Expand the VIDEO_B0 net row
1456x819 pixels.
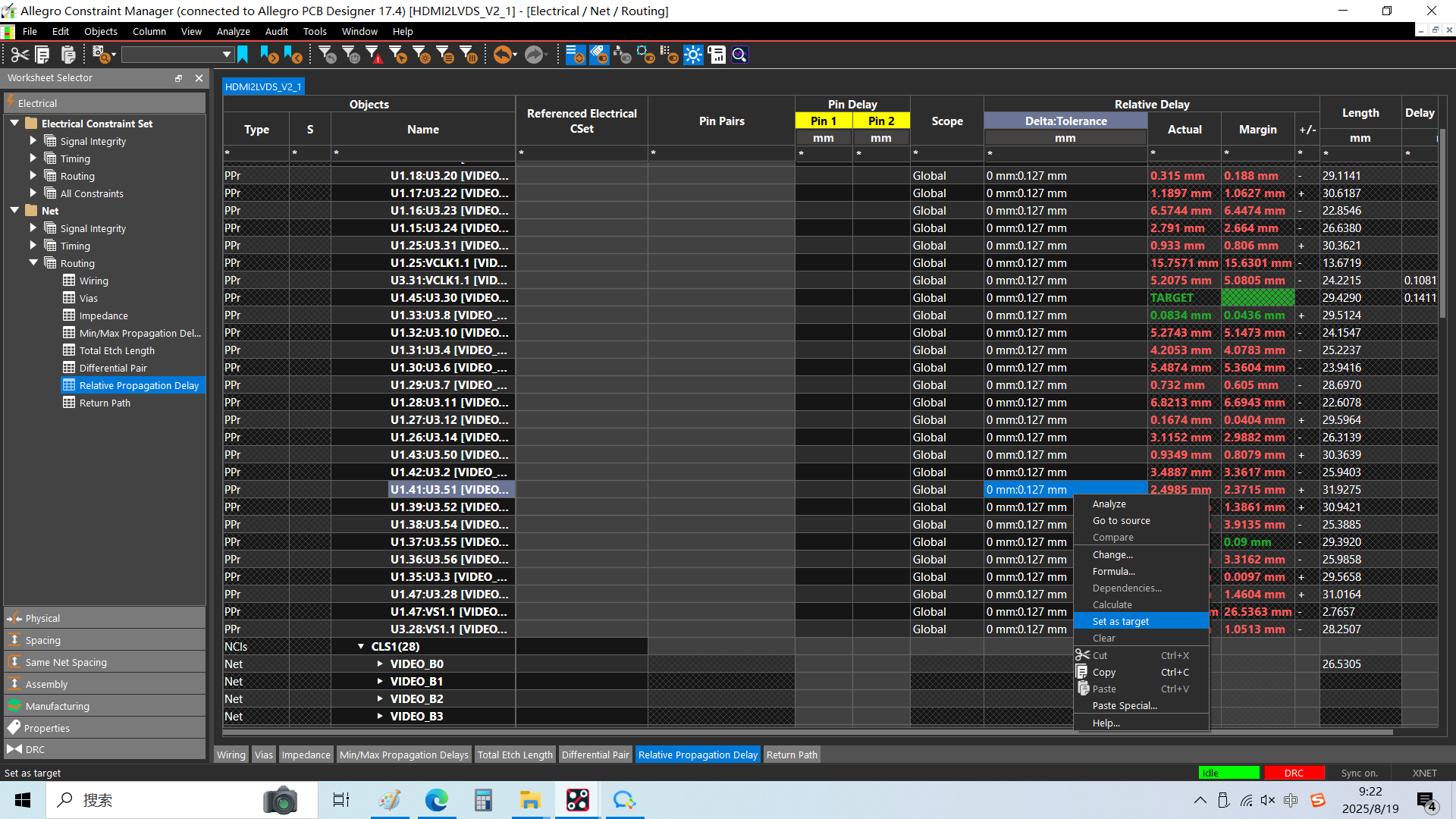(380, 664)
